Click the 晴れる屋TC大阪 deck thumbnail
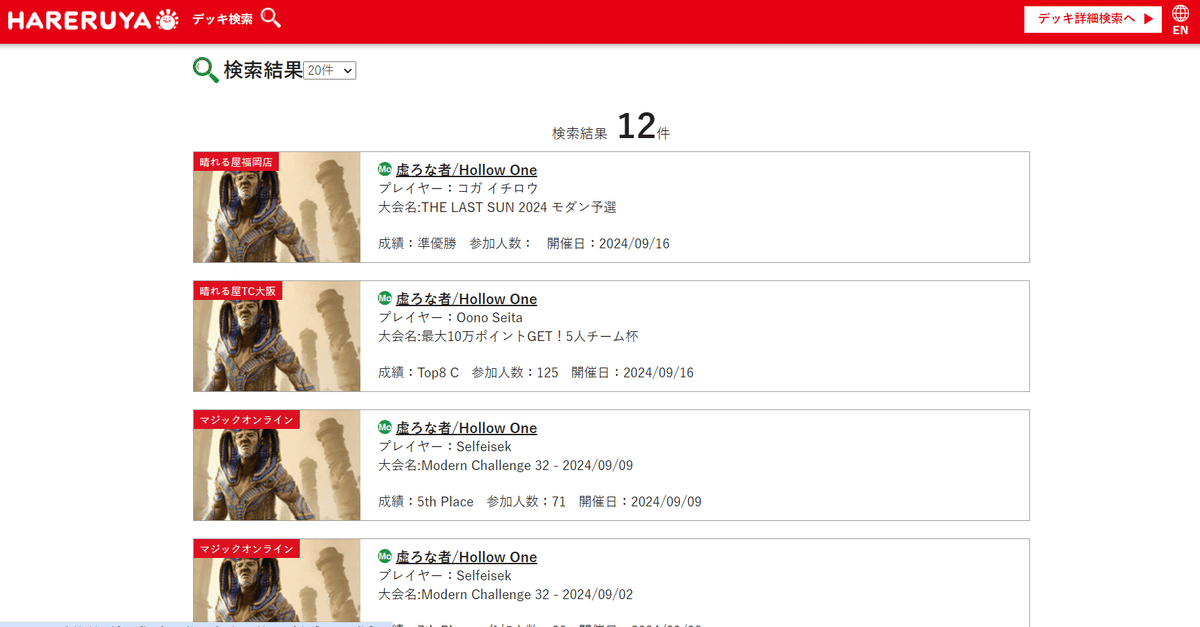Image resolution: width=1200 pixels, height=627 pixels. [277, 336]
